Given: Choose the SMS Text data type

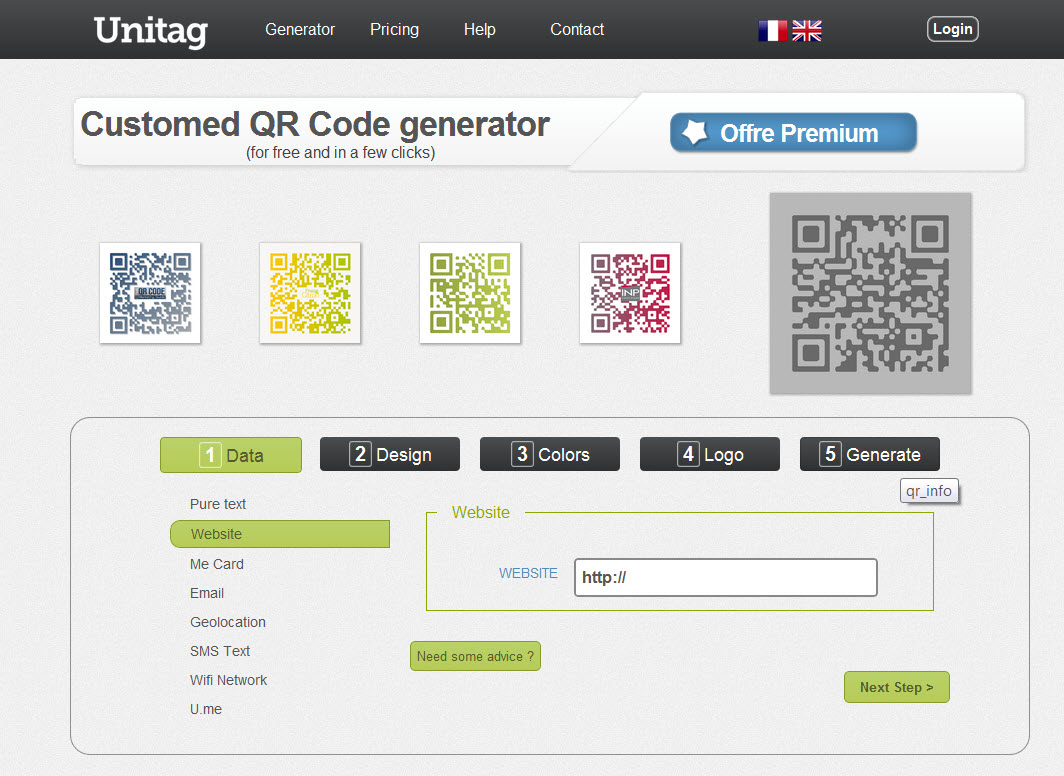Looking at the screenshot, I should point(220,651).
